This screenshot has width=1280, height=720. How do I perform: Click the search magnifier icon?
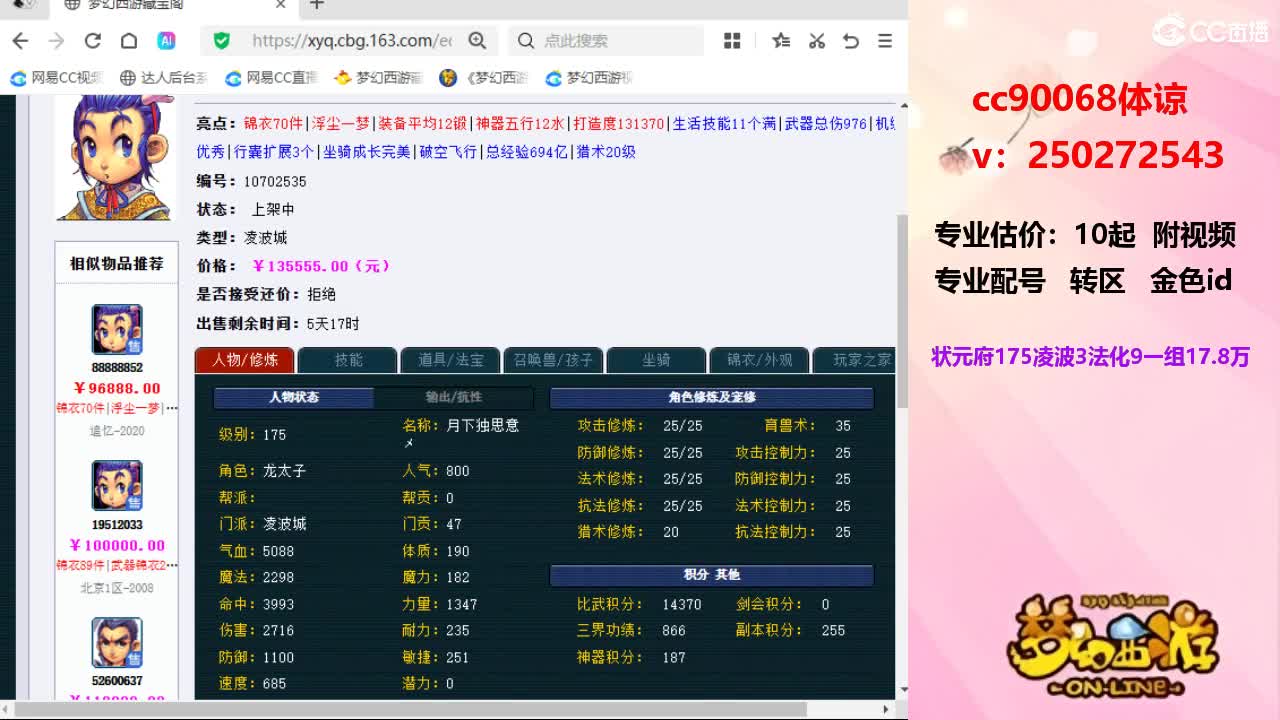point(526,41)
